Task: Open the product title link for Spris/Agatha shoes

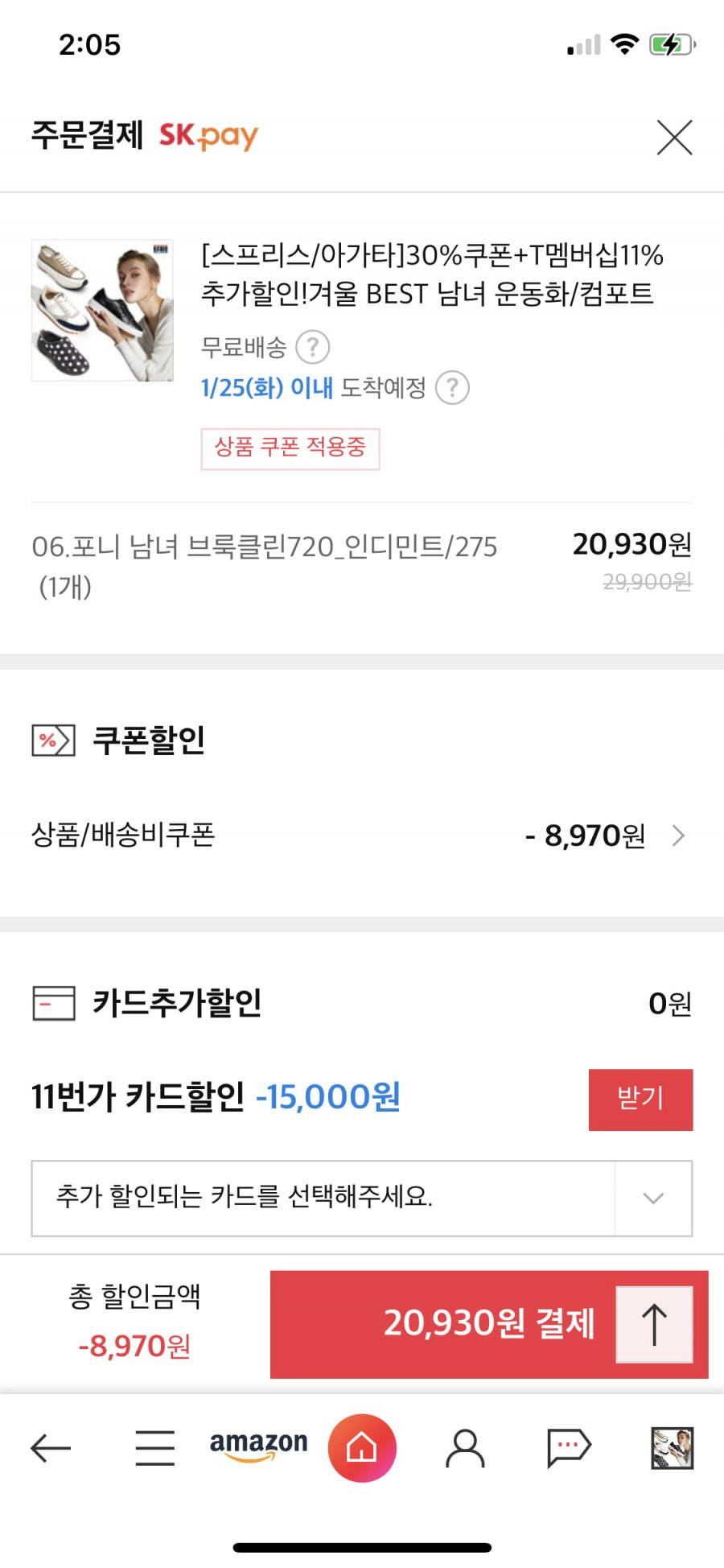Action: pyautogui.click(x=433, y=274)
